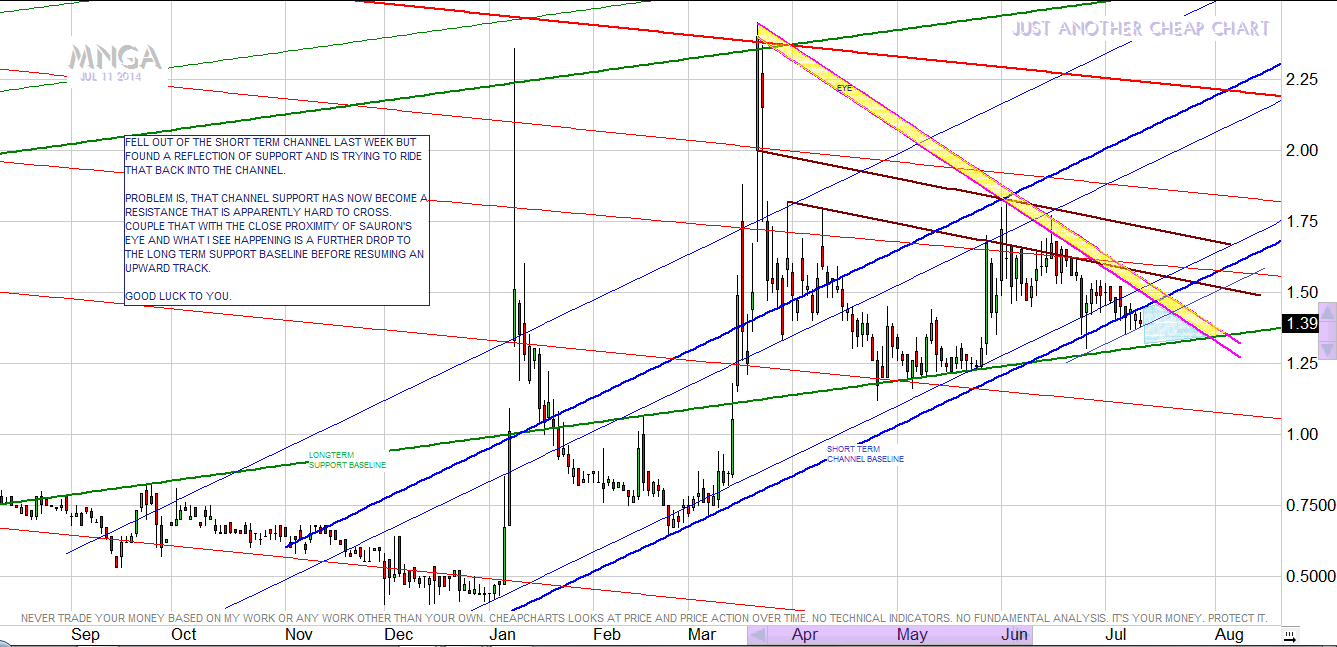
Task: Click the 1.00 price axis label
Action: tap(1302, 434)
